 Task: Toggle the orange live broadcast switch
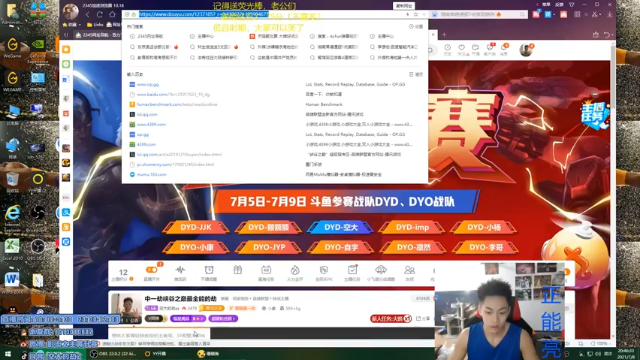click(x=151, y=270)
